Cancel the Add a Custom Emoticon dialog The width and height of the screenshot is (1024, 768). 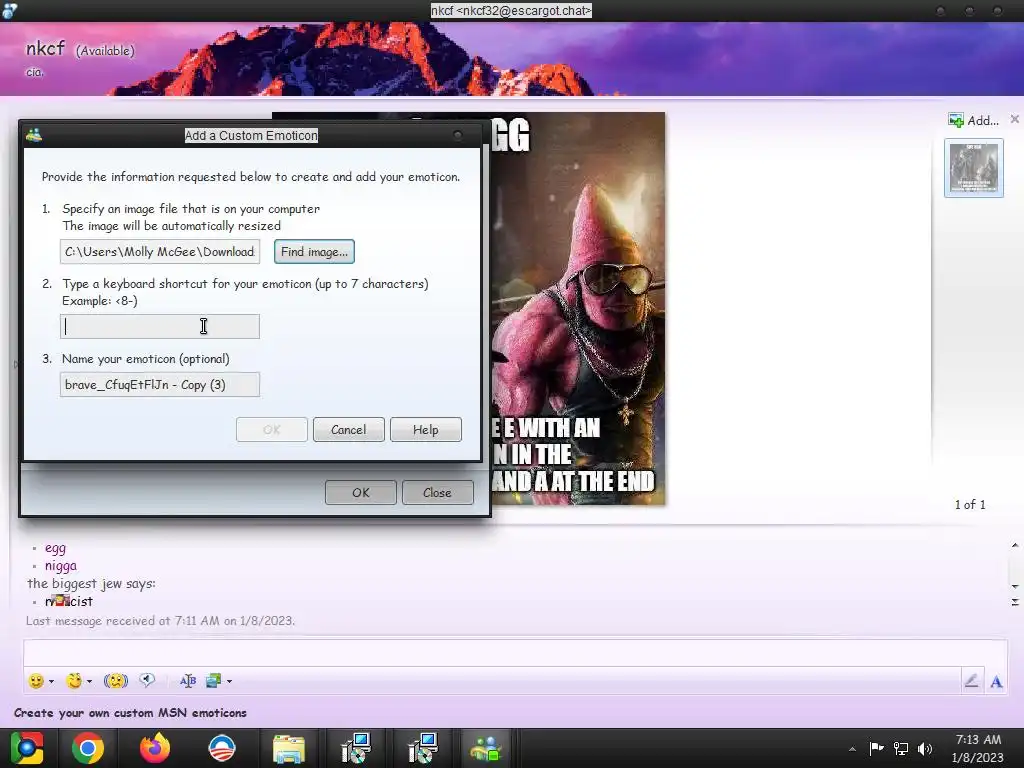coord(349,430)
